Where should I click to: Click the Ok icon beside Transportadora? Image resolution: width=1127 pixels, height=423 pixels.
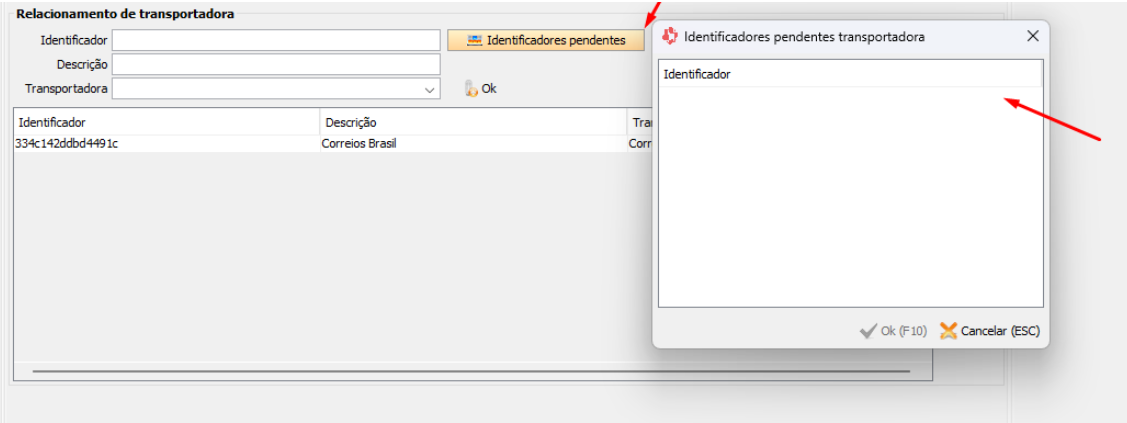(x=471, y=89)
